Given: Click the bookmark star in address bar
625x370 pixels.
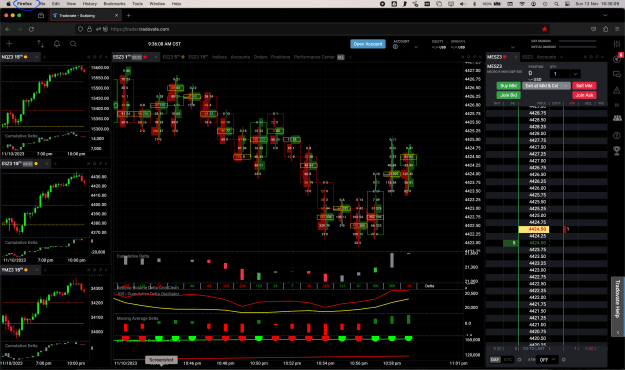Looking at the screenshot, I should click(x=544, y=29).
